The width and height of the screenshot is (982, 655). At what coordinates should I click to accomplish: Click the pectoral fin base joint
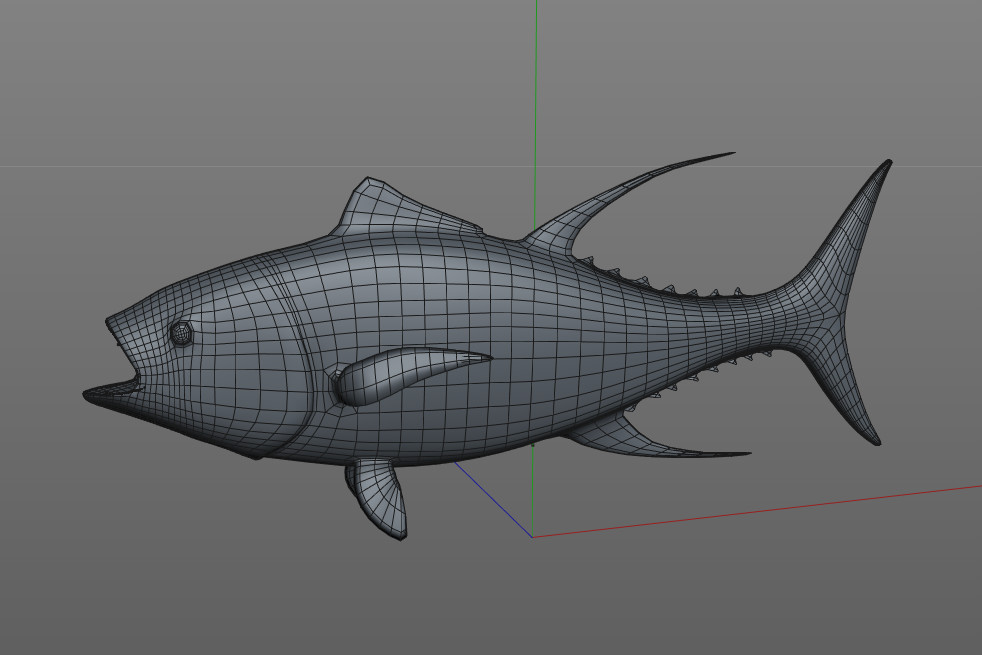[x=340, y=384]
